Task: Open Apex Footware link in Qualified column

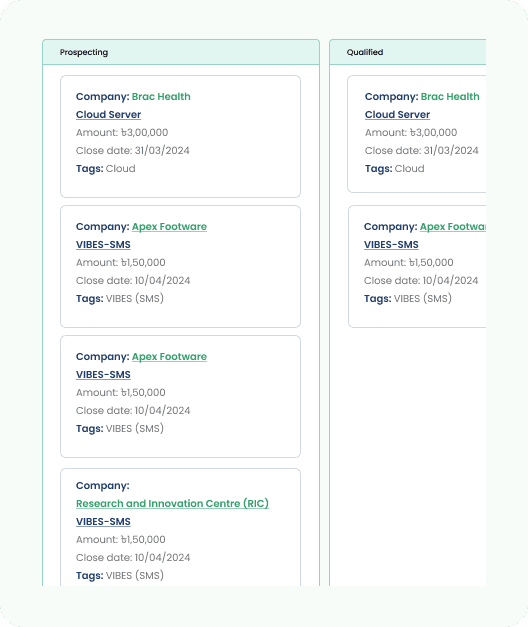Action: 453,226
